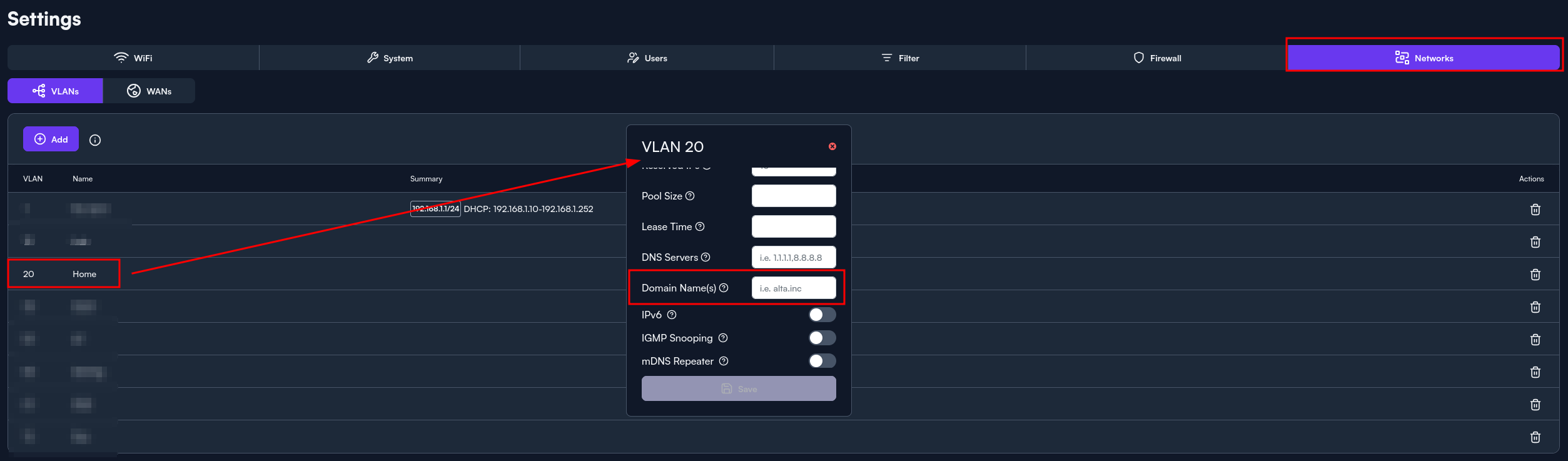Focus the DNS Servers text field
1568x461 pixels.
[x=793, y=258]
